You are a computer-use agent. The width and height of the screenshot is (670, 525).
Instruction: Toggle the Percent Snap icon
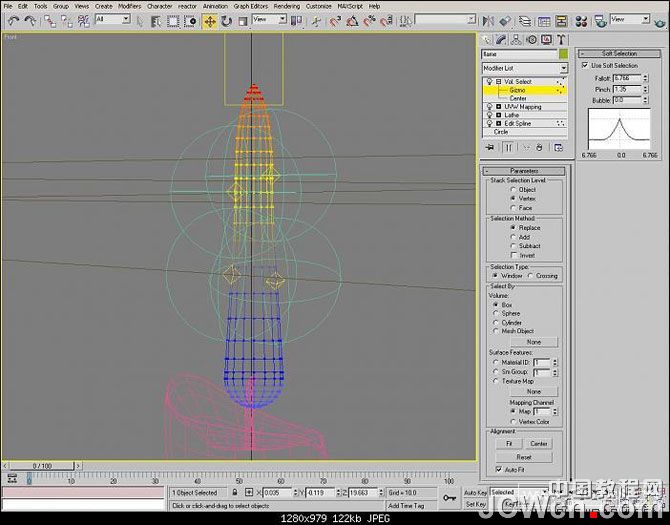[369, 21]
